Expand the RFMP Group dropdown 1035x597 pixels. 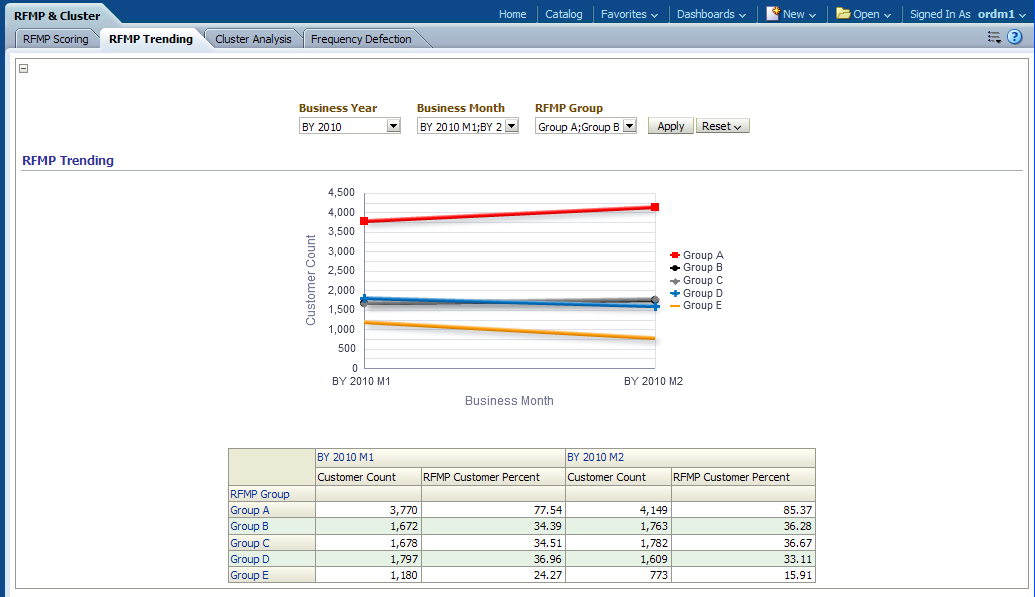tap(629, 127)
